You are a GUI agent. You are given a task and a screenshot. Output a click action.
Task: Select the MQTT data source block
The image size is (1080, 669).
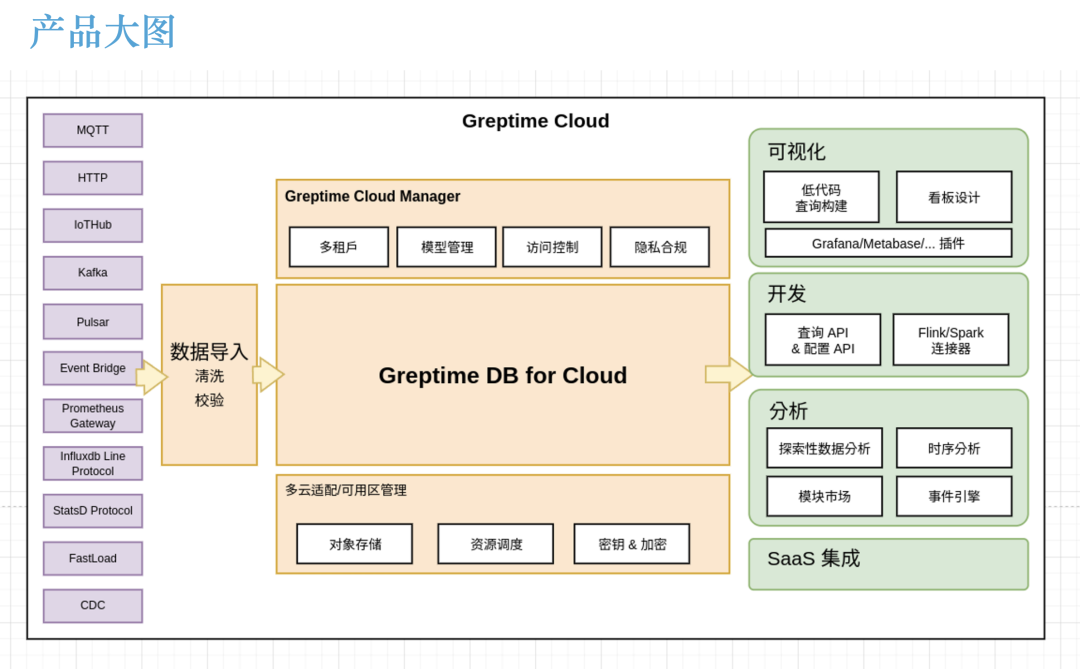pyautogui.click(x=92, y=130)
